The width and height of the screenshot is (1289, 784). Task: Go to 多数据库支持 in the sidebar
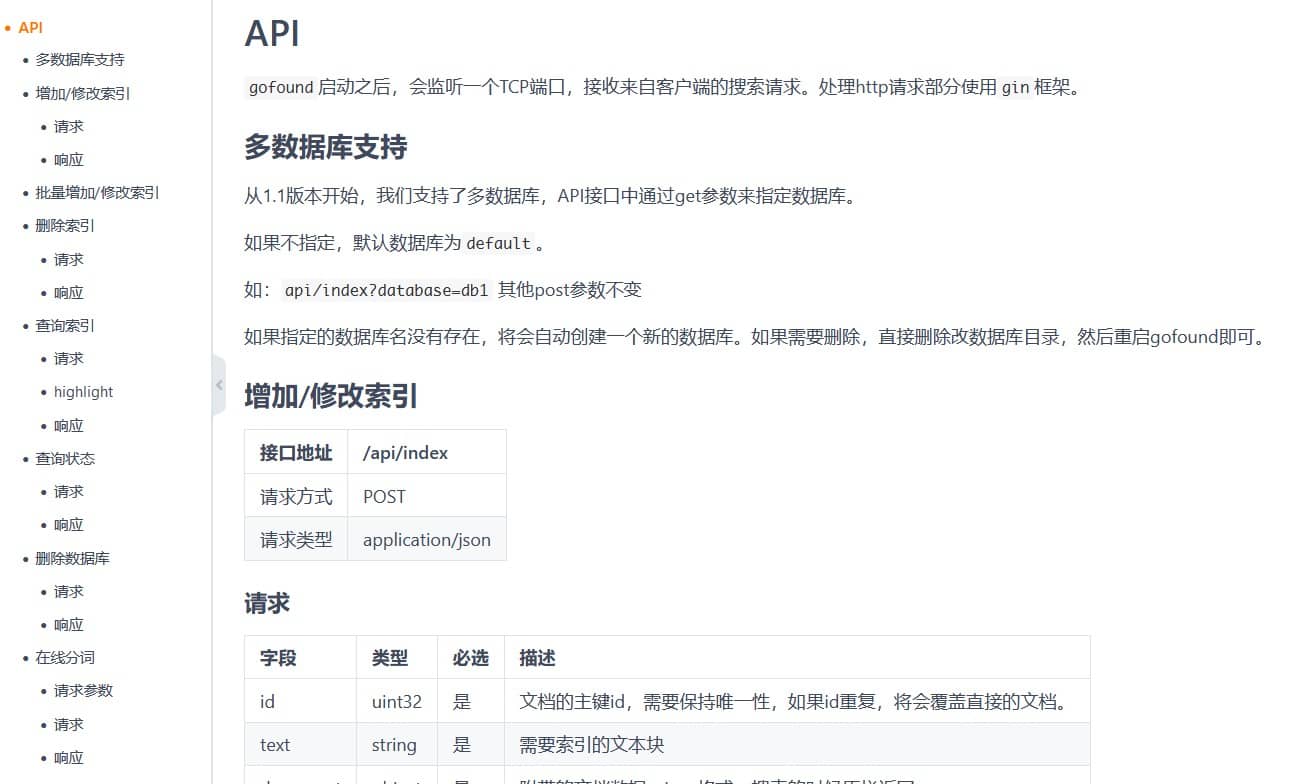80,60
